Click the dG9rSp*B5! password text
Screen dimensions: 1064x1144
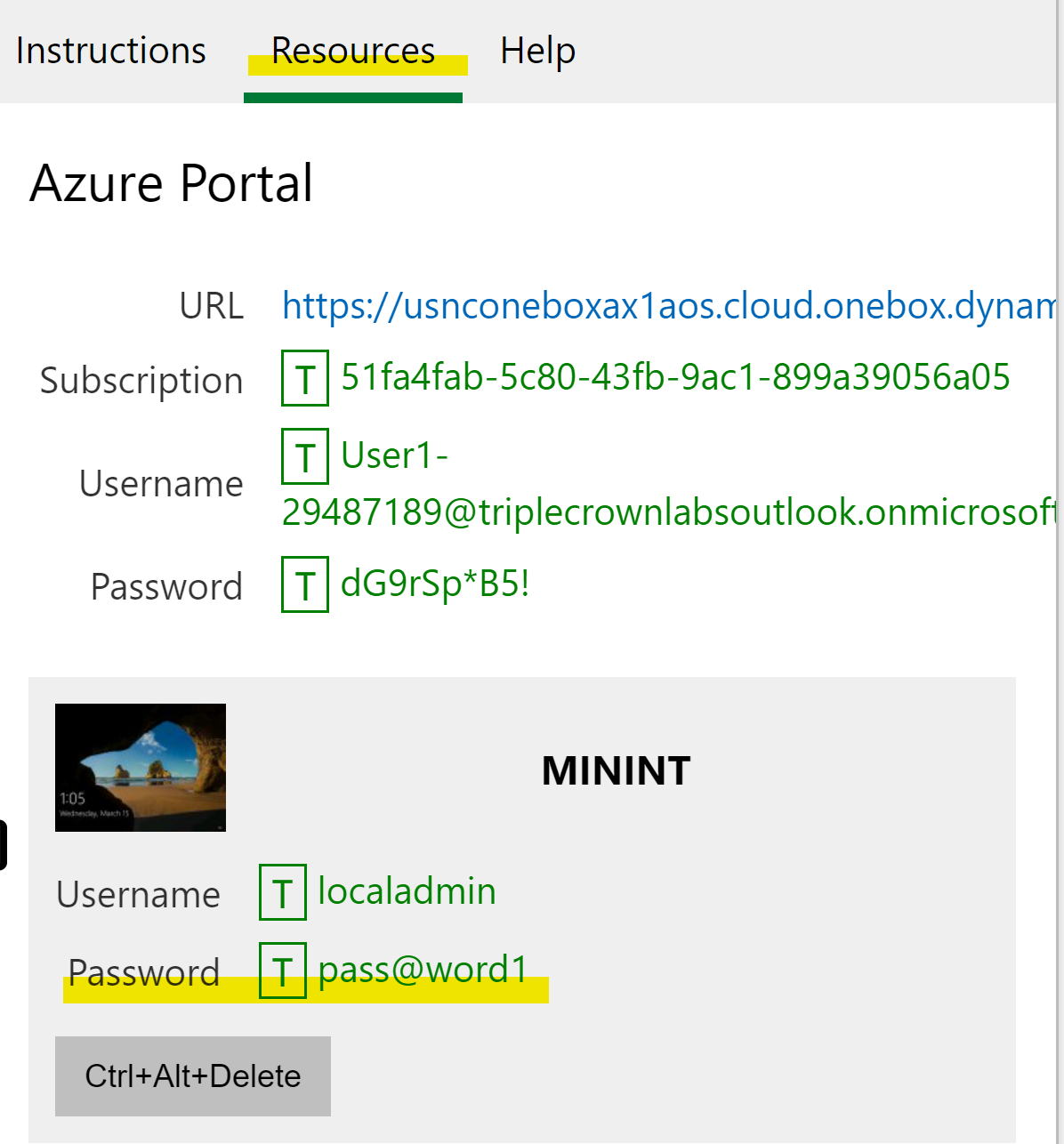coord(435,584)
